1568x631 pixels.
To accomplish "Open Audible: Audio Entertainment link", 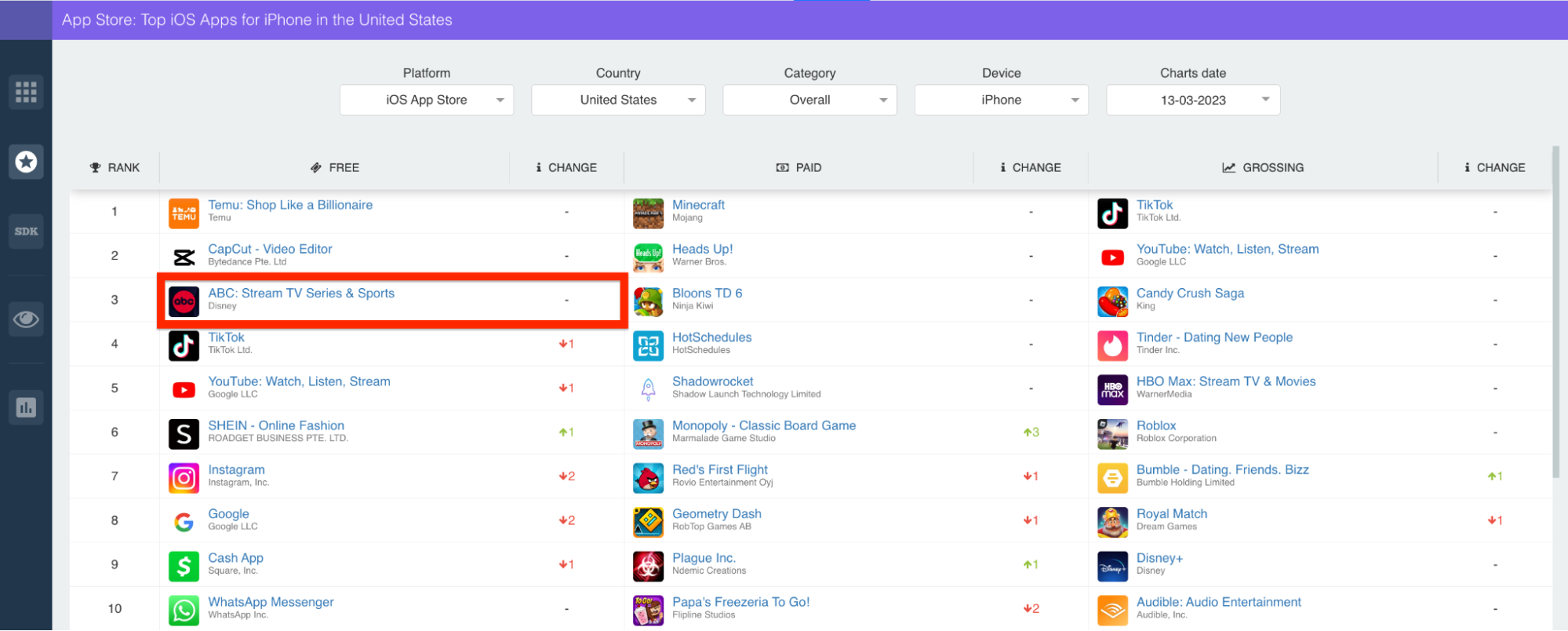I will point(1218,602).
